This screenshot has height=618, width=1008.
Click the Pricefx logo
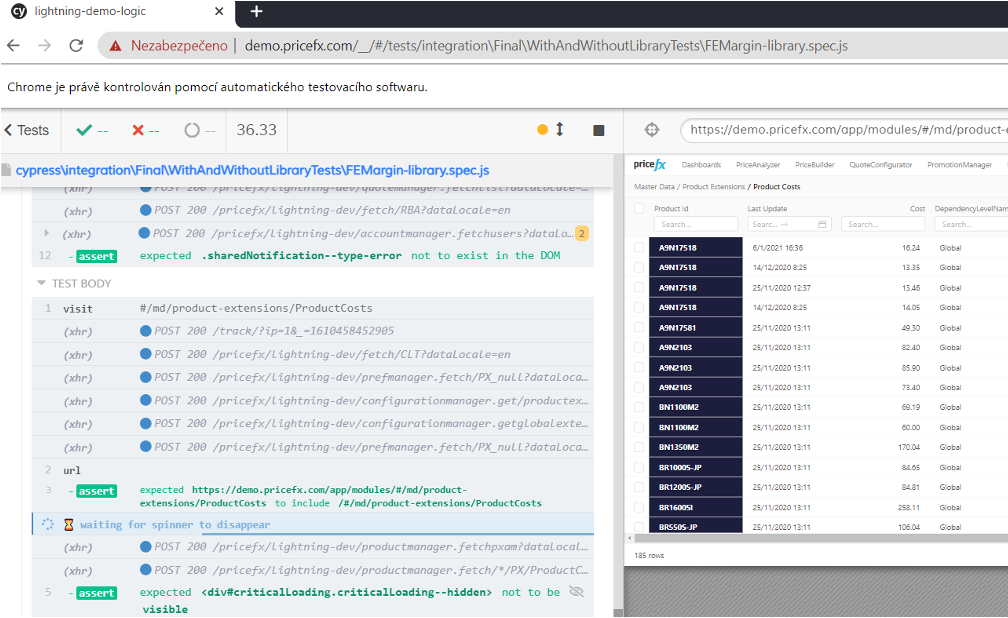[x=649, y=165]
